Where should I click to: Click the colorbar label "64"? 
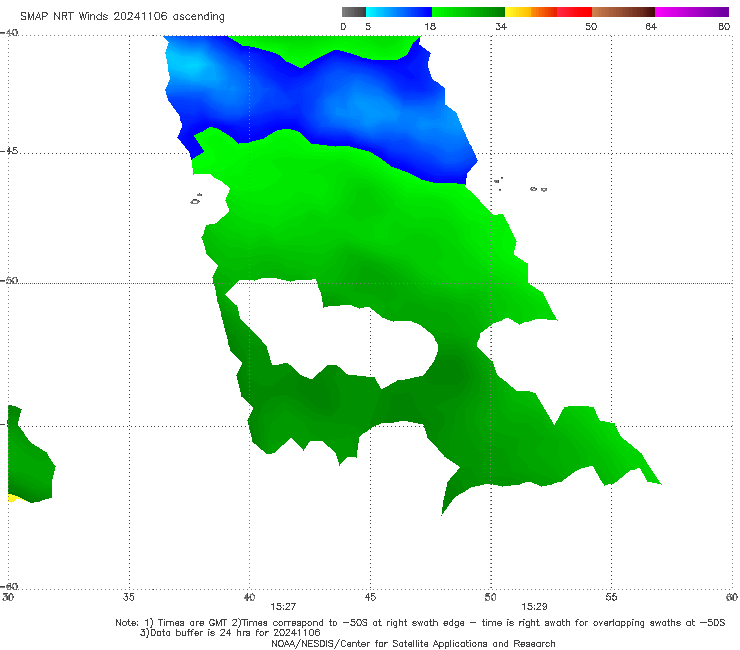tap(651, 26)
